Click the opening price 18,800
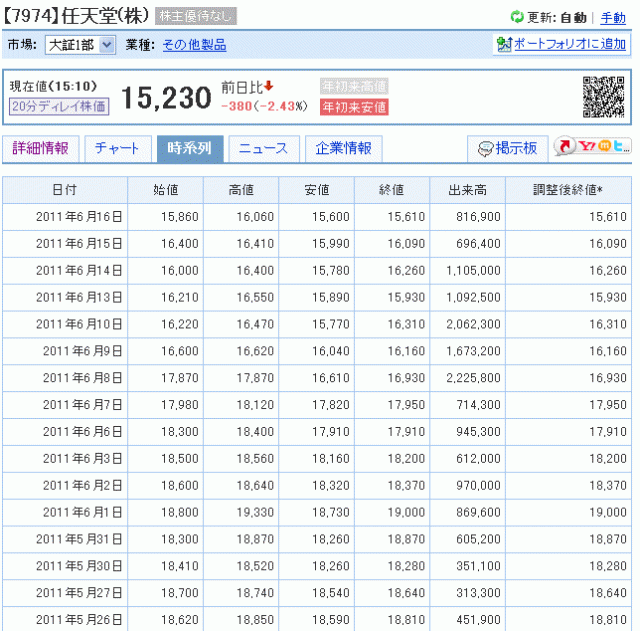The width and height of the screenshot is (640, 631). [x=180, y=513]
